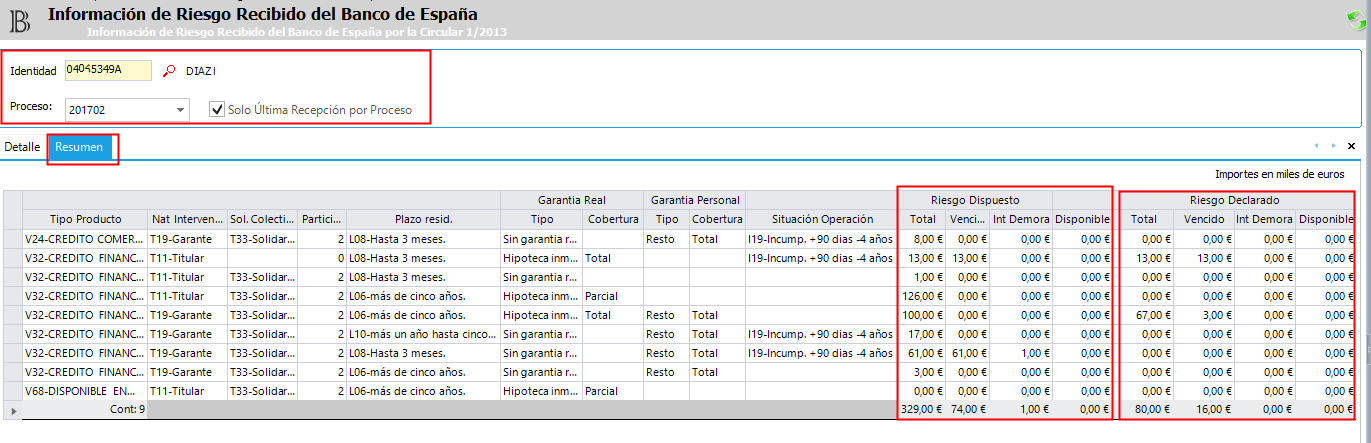Sort by Plazo resid. column header
Screen dimensions: 1371x443
[423, 219]
